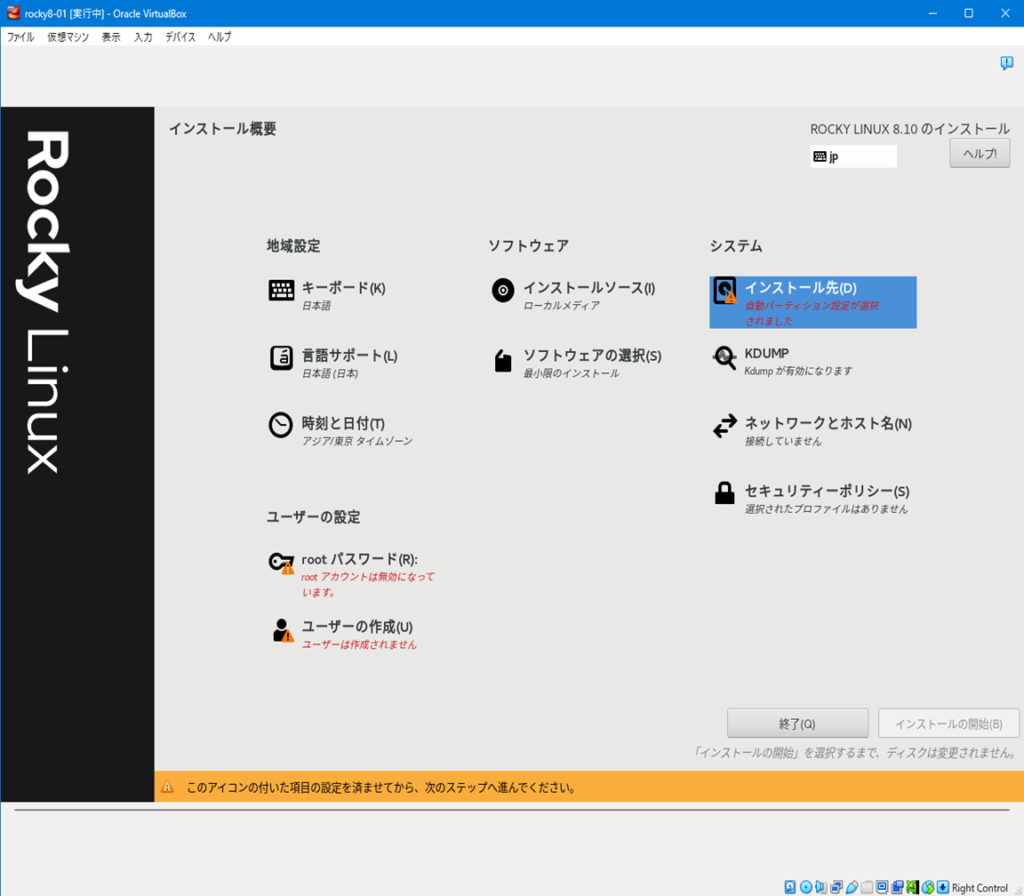The image size is (1024, 896).
Task: Open 言語サポート(L) settings label
Action: click(x=349, y=356)
